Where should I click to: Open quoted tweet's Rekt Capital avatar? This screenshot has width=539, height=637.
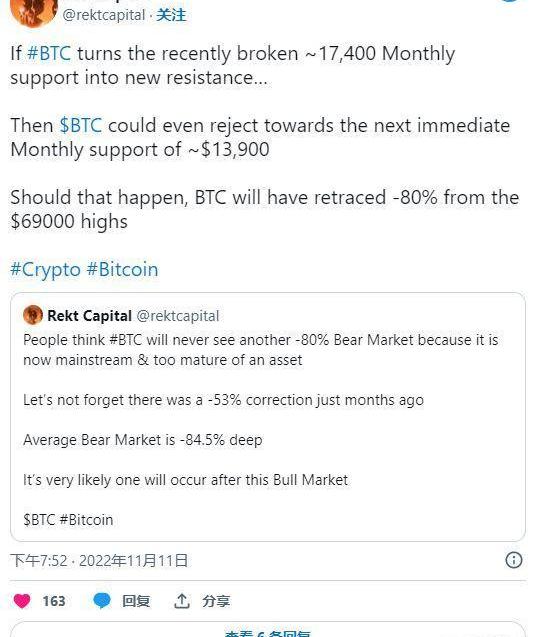(x=33, y=315)
